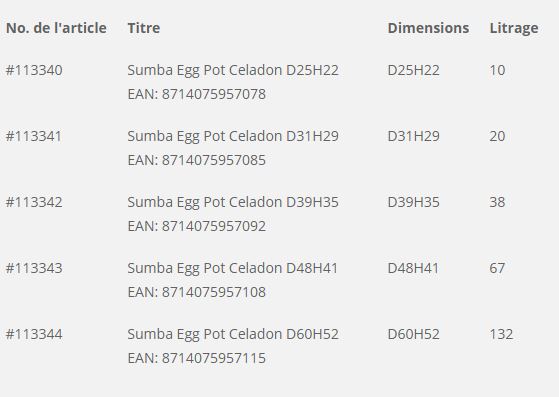Open Sumba Egg Pot Celadon D25H22 title

[233, 71]
